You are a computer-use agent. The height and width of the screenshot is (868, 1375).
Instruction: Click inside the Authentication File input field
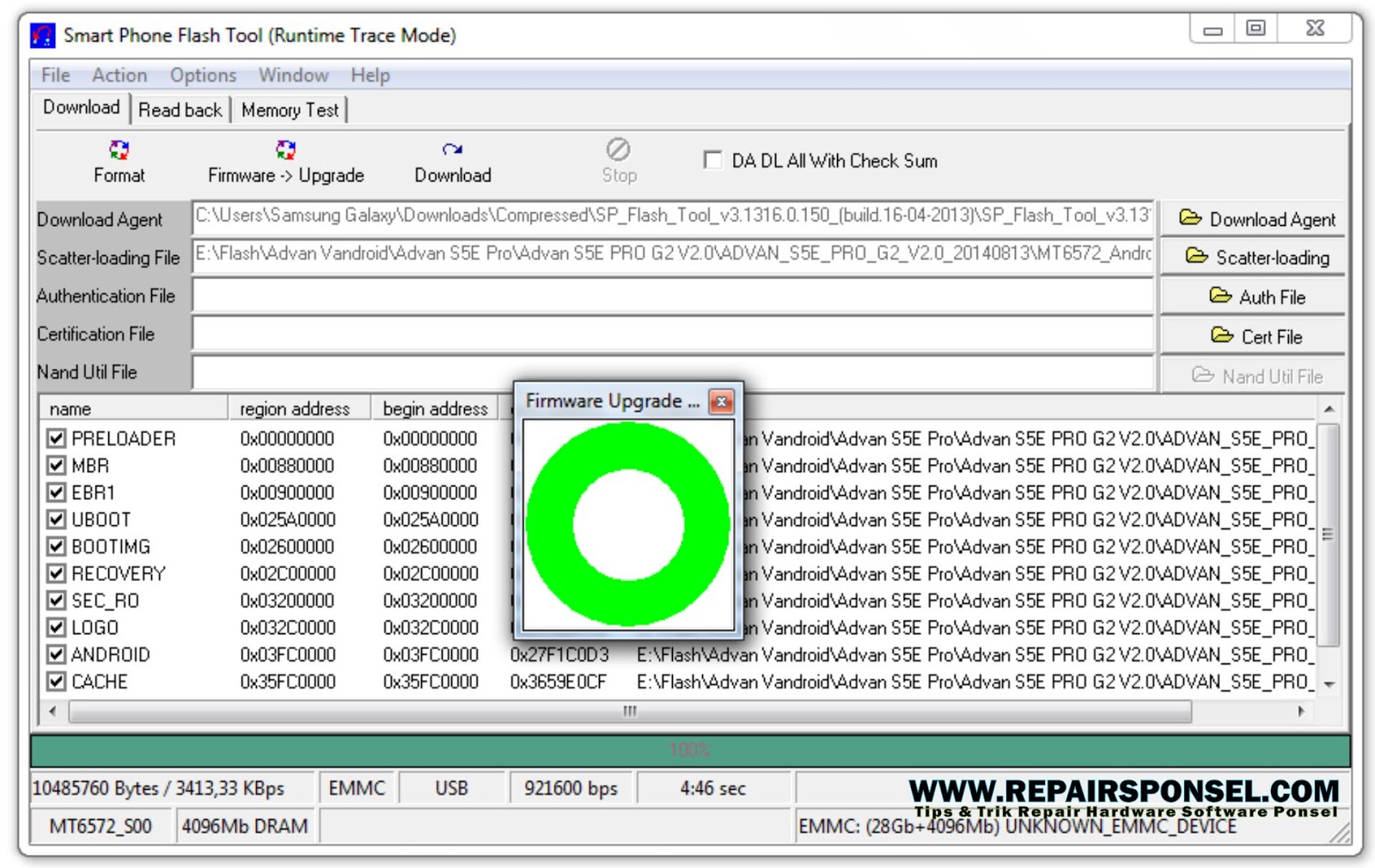coord(670,296)
